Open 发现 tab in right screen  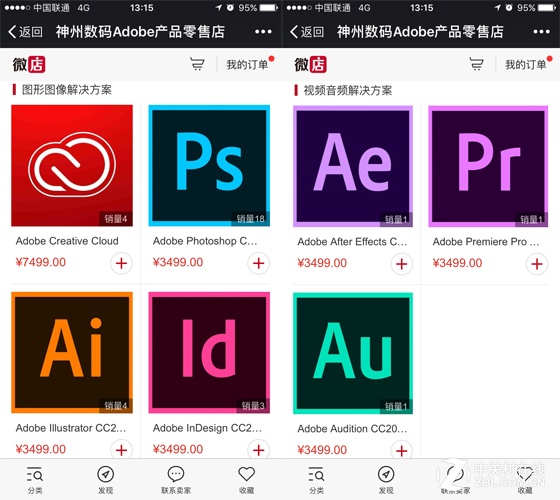coord(386,480)
